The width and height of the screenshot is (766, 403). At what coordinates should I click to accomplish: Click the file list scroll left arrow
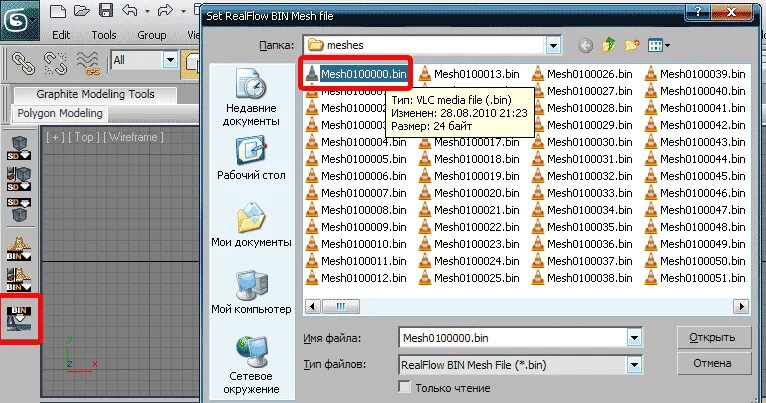click(313, 306)
